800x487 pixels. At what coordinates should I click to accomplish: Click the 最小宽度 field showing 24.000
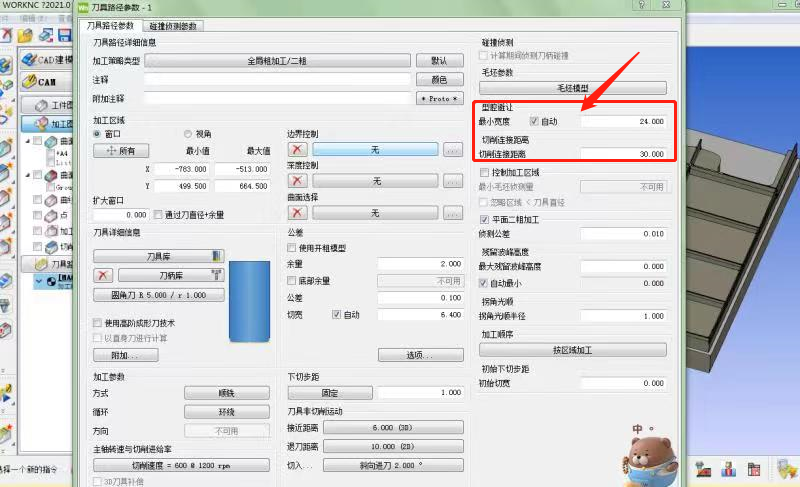point(623,121)
